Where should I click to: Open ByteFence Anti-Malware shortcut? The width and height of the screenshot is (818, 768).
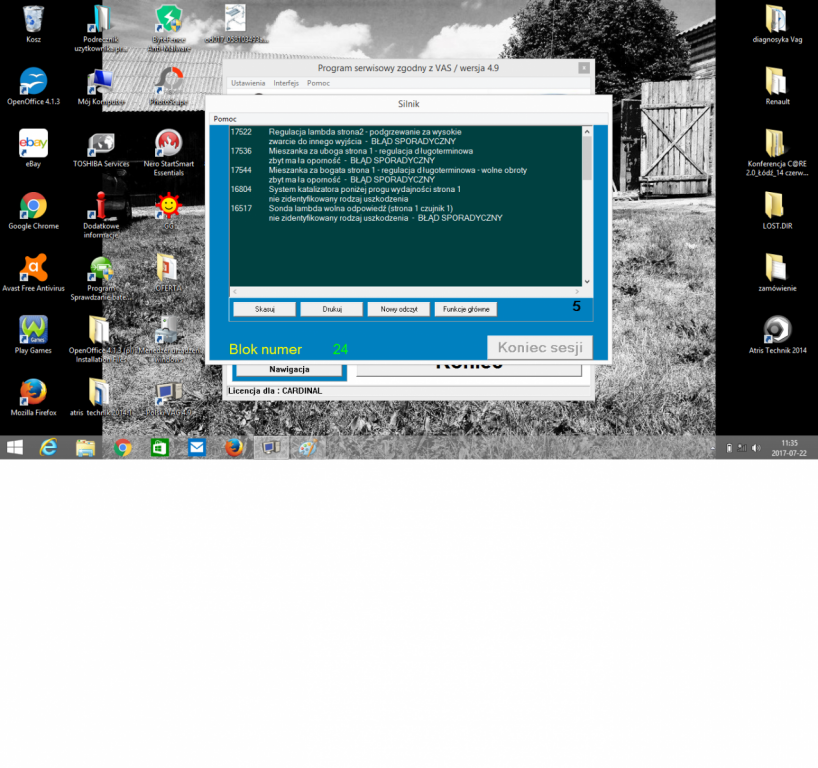coord(169,28)
